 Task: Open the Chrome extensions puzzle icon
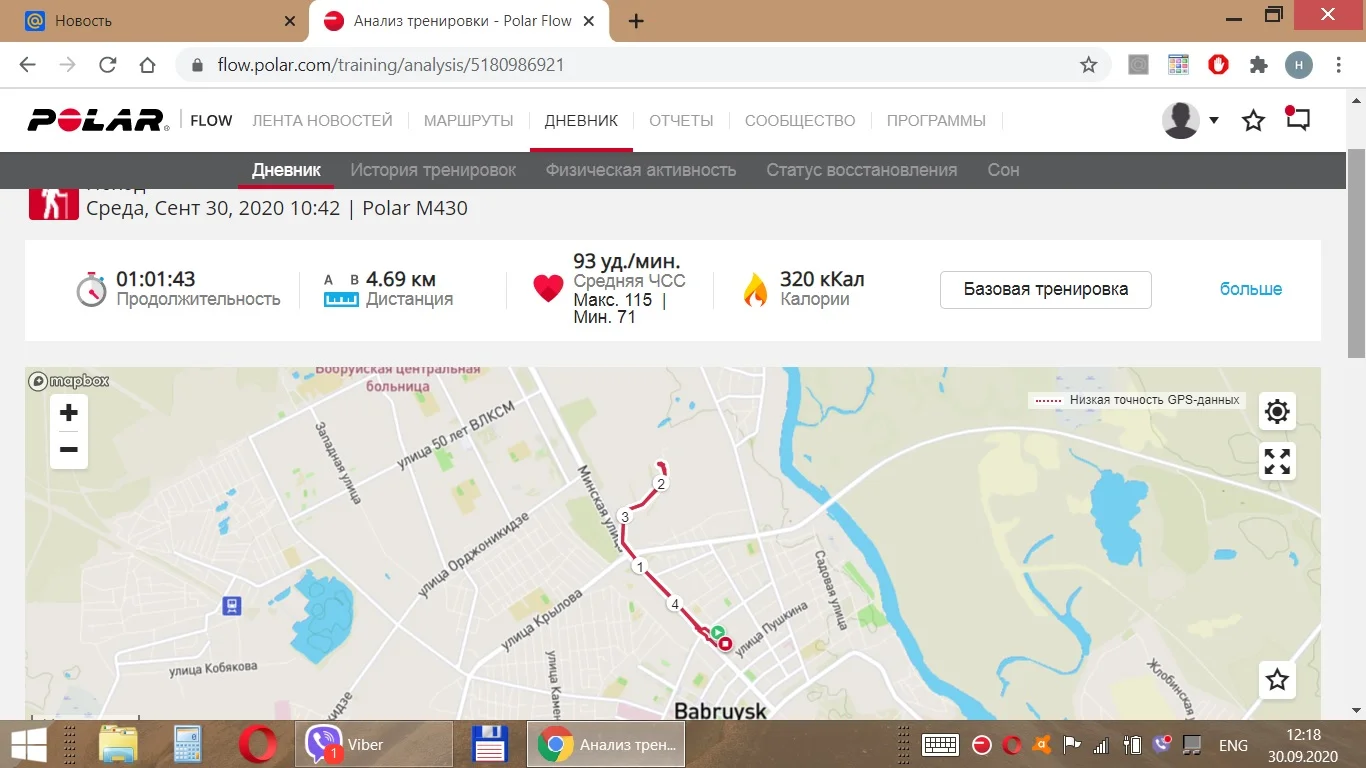pos(1259,65)
